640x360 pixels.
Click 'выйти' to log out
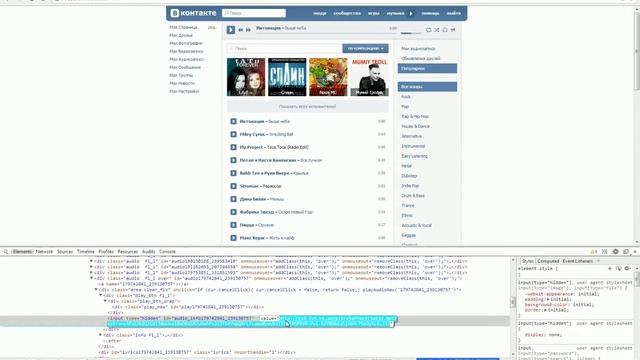pos(453,13)
